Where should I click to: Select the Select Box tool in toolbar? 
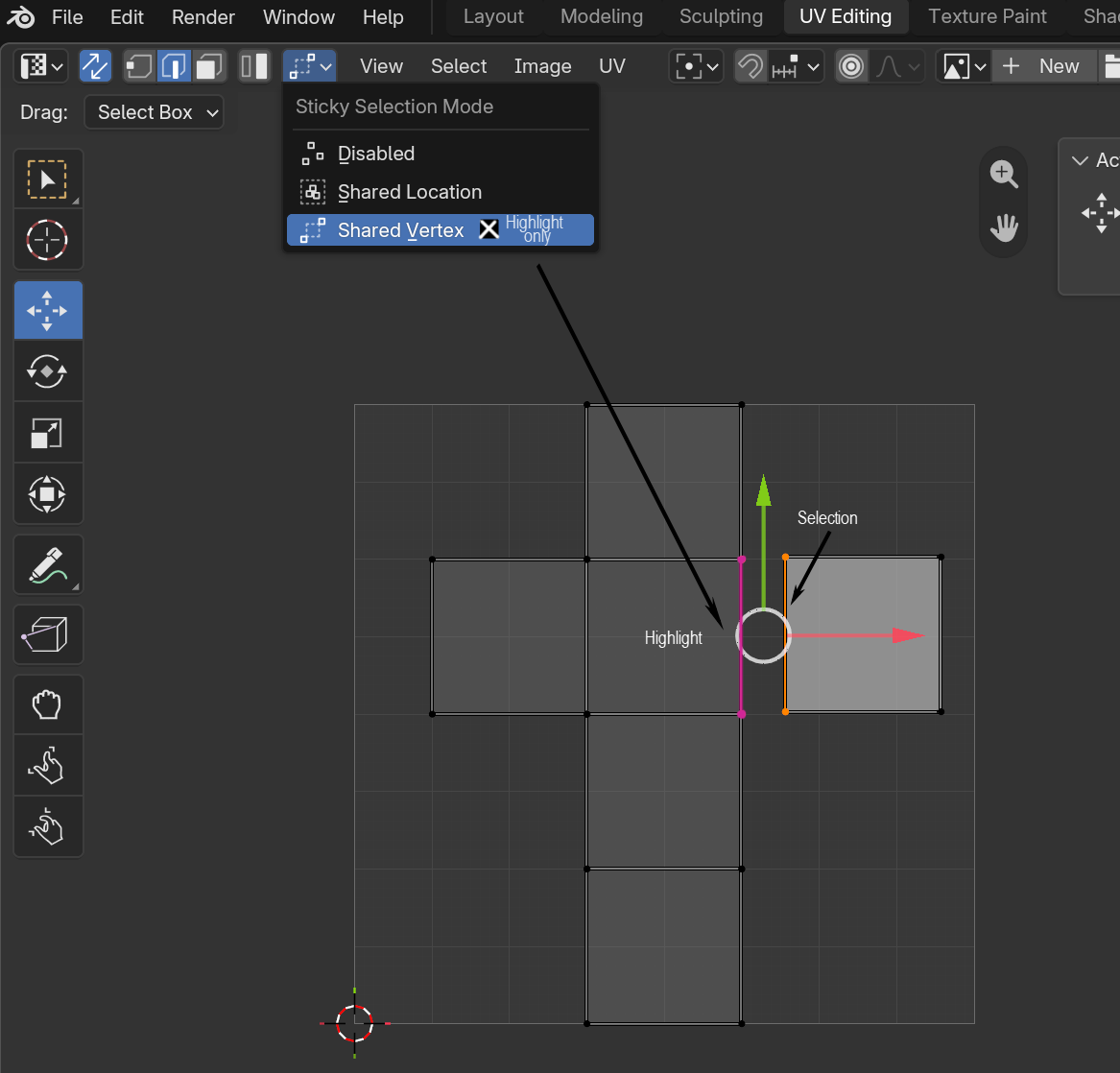click(48, 179)
